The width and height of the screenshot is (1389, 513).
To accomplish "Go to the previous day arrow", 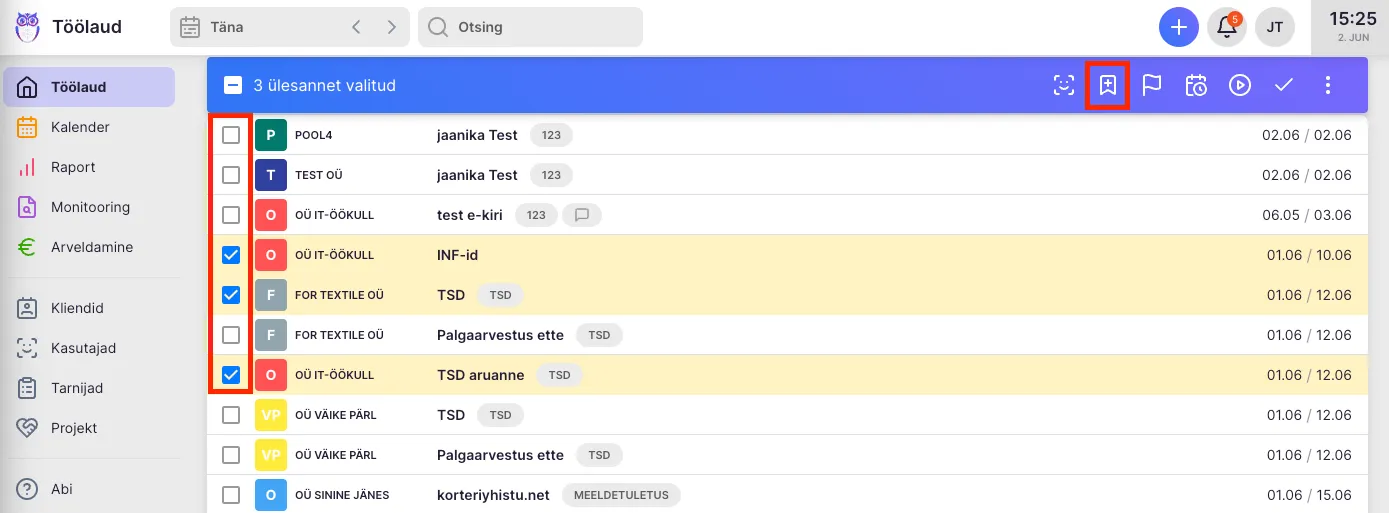I will point(356,27).
